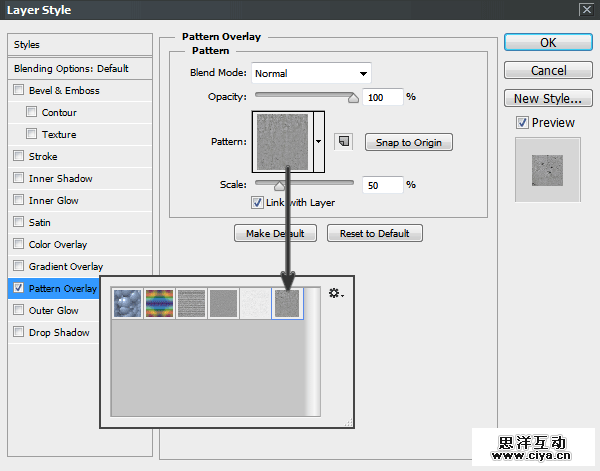The image size is (600, 471).
Task: Toggle the Link with Layer checkbox
Action: pos(257,203)
